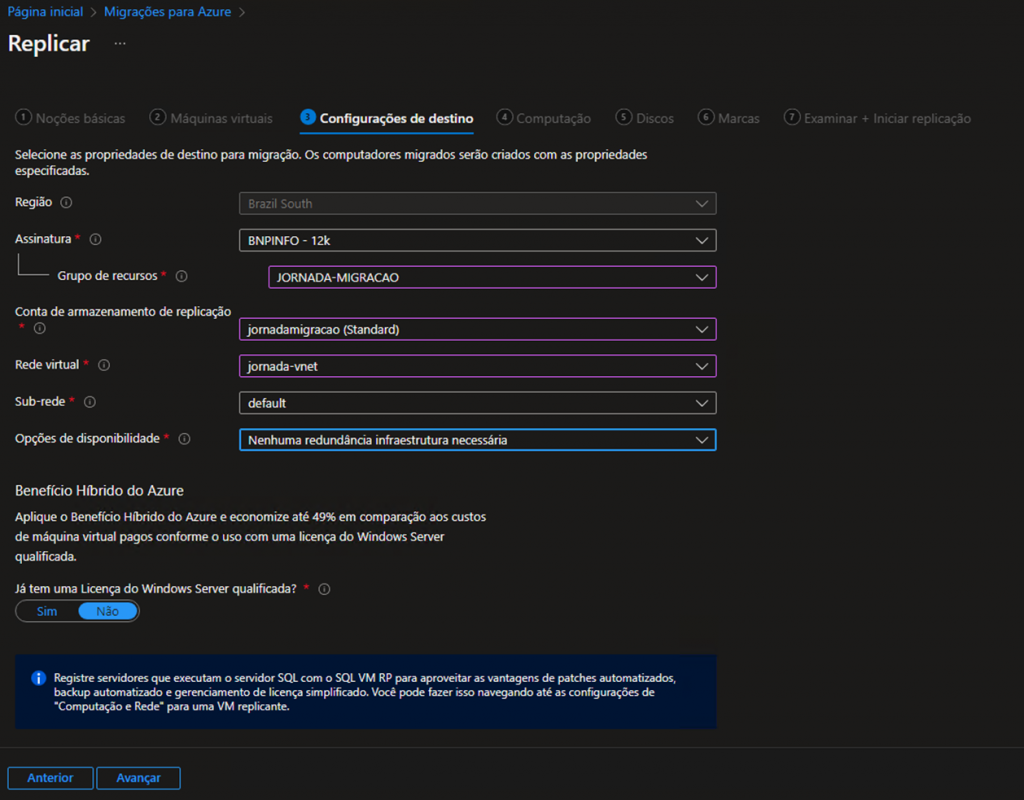Expand the Grupo de recursos dropdown
Viewport: 1024px width, 800px height.
click(x=492, y=277)
